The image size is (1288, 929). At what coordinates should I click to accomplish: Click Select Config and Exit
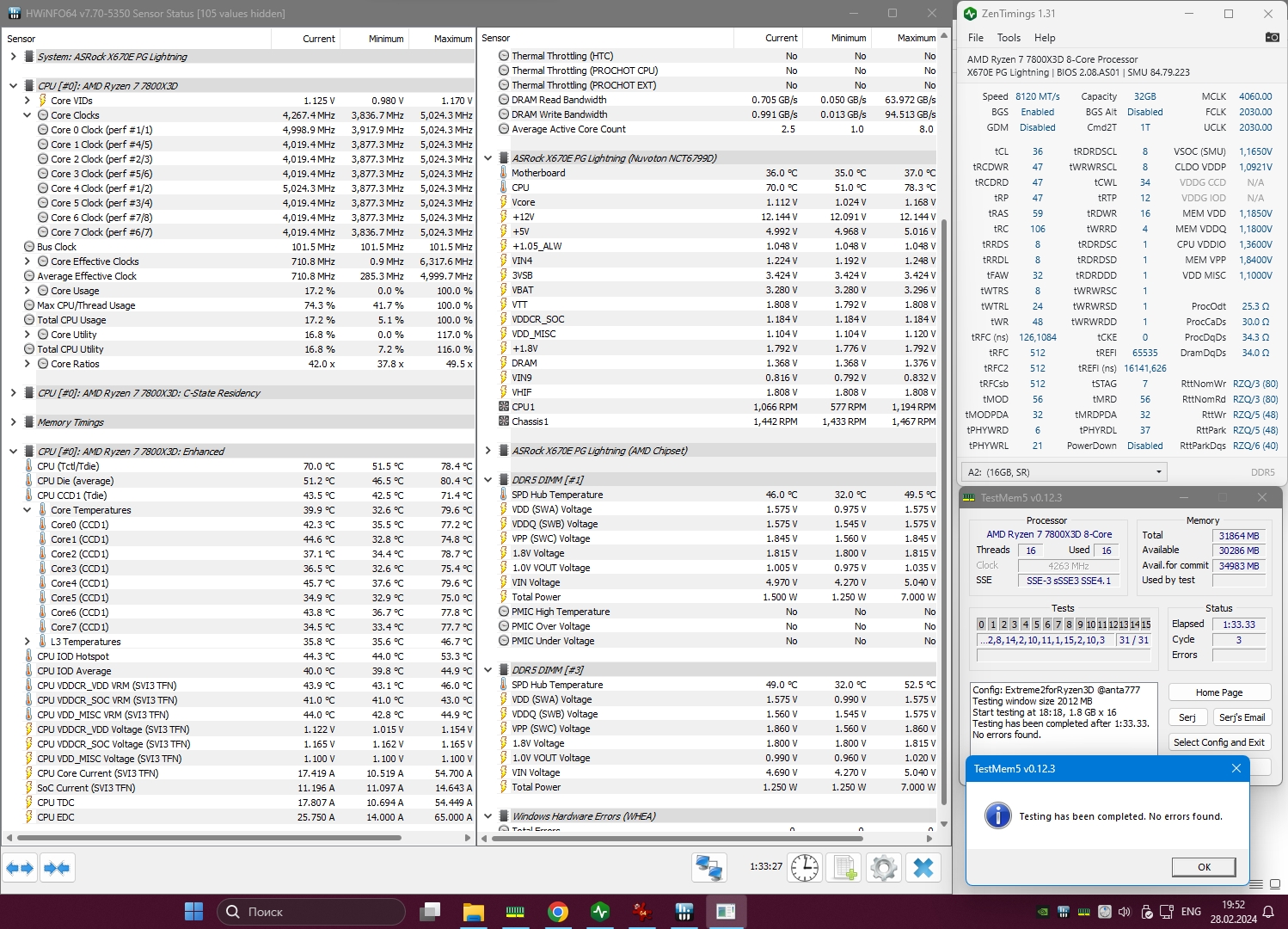coord(1219,742)
